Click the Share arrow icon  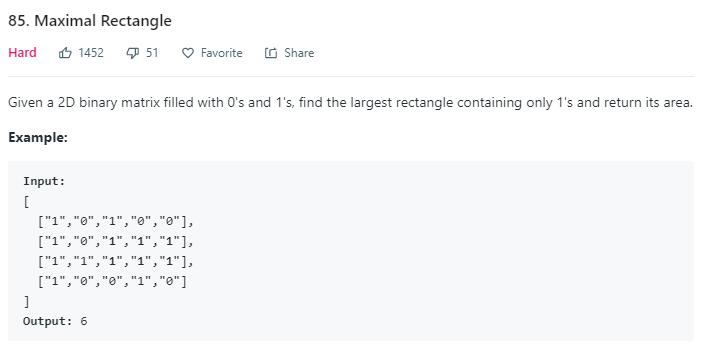tap(271, 53)
